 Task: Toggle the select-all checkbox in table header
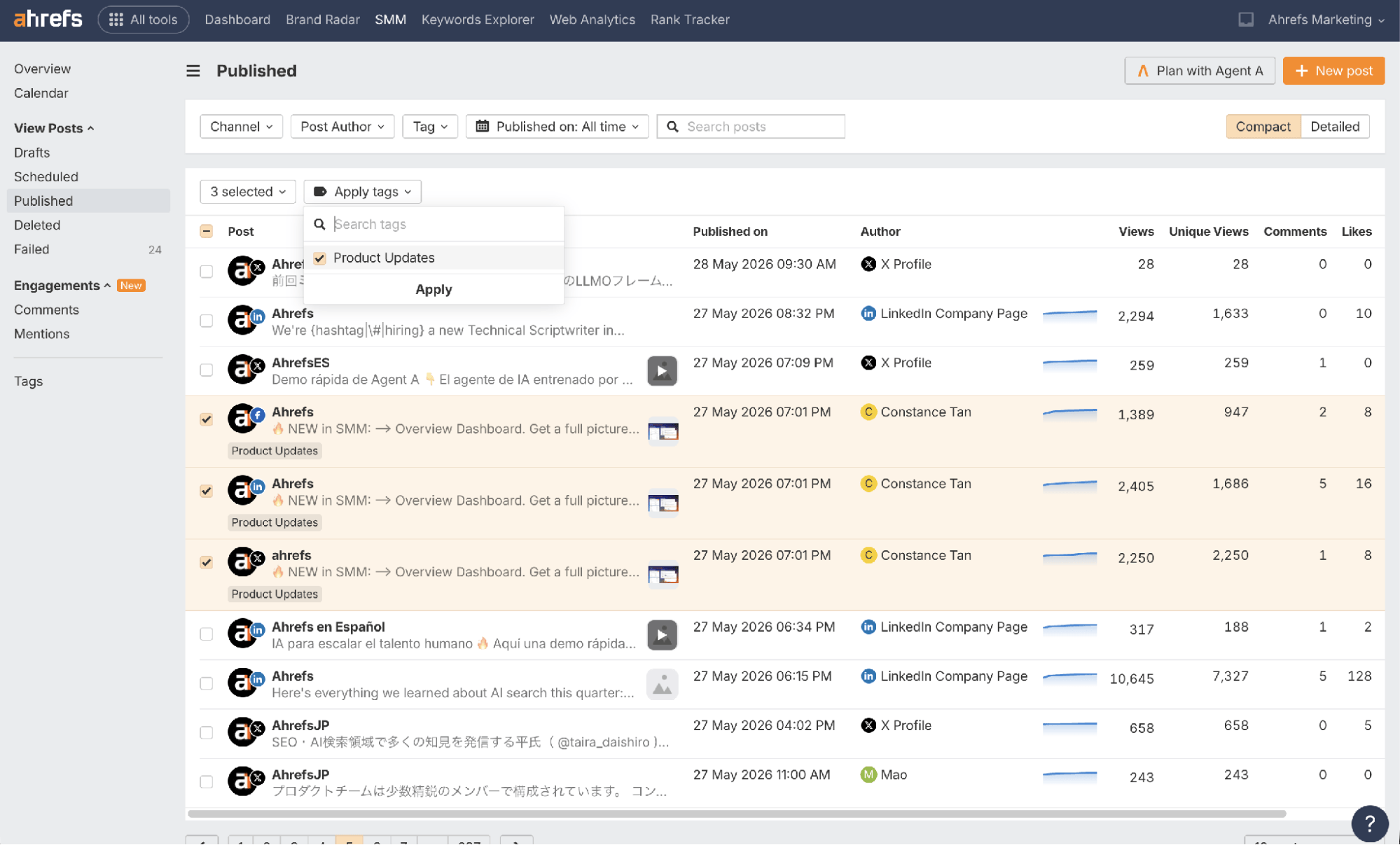[207, 232]
